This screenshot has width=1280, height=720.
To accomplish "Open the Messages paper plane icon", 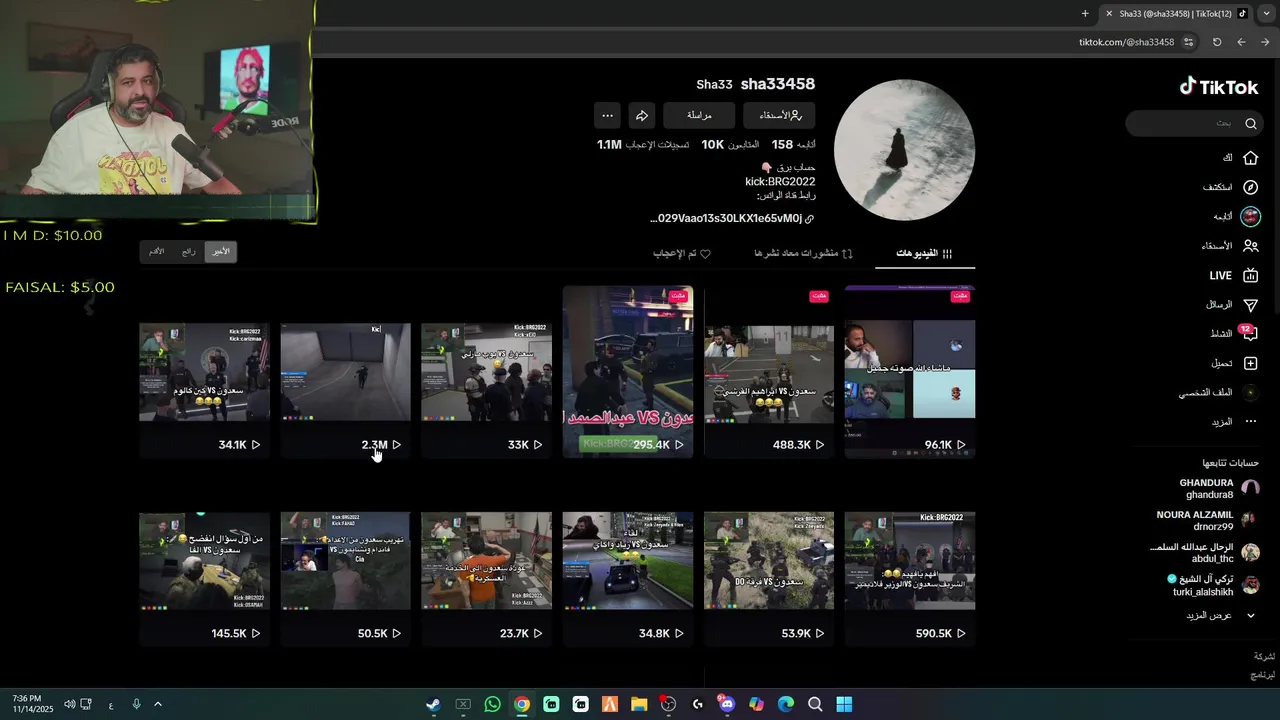I will (x=1250, y=305).
